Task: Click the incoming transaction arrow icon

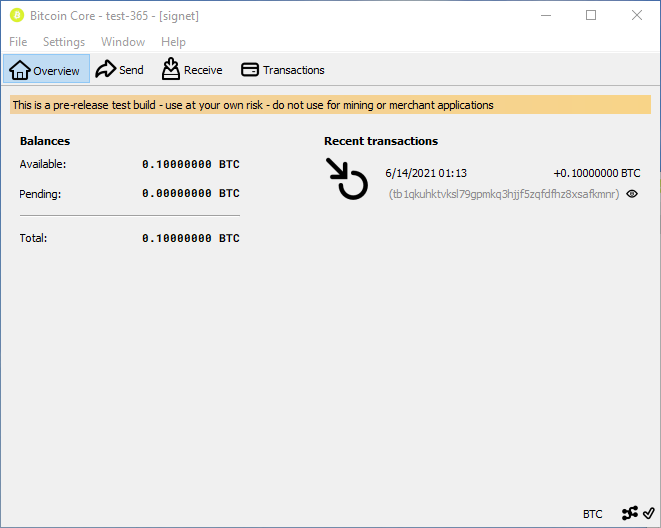Action: 347,179
